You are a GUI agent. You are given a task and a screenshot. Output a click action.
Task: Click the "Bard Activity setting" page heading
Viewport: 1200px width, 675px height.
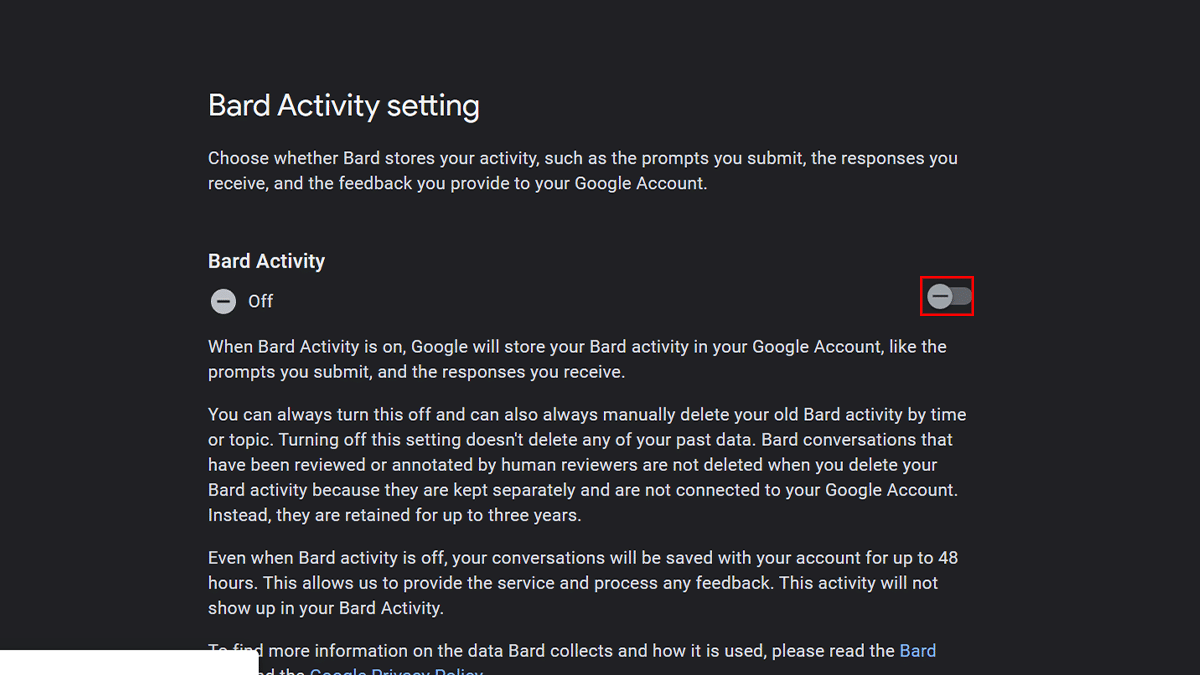tap(343, 106)
